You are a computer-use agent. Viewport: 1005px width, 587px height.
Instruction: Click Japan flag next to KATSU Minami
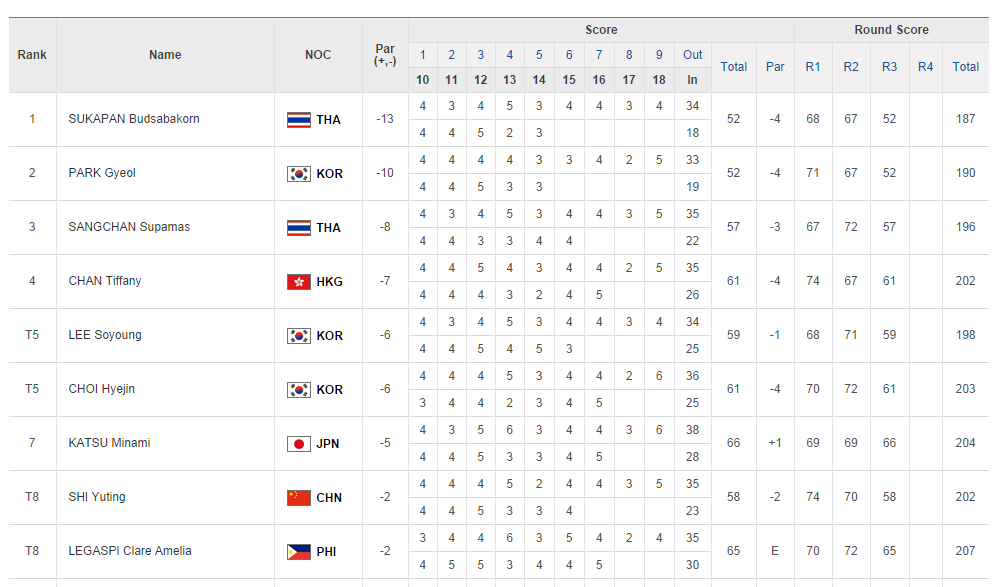(299, 444)
